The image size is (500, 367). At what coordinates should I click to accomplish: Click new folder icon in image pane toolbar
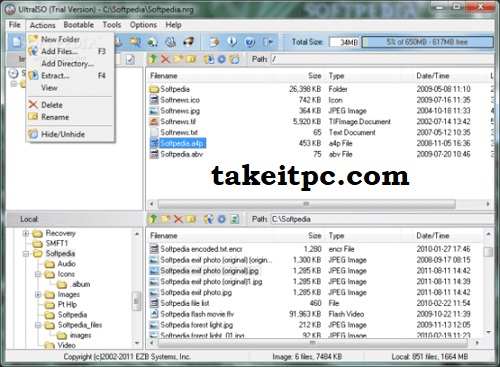(178, 59)
